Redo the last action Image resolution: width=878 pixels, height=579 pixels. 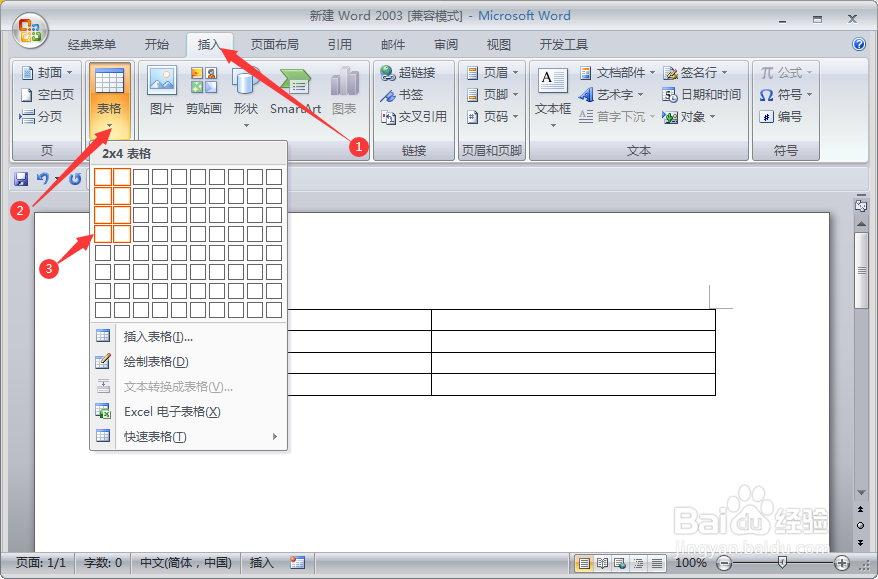pos(75,179)
